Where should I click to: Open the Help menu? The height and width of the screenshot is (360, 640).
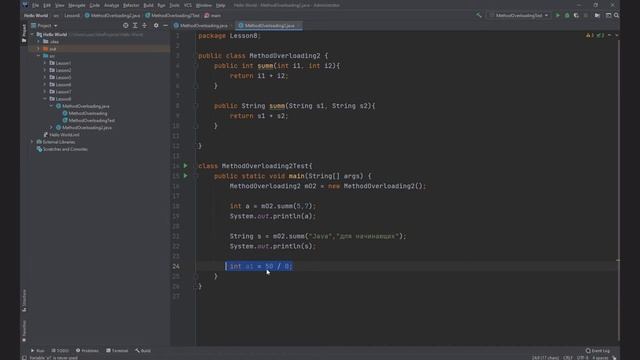pyautogui.click(x=220, y=5)
